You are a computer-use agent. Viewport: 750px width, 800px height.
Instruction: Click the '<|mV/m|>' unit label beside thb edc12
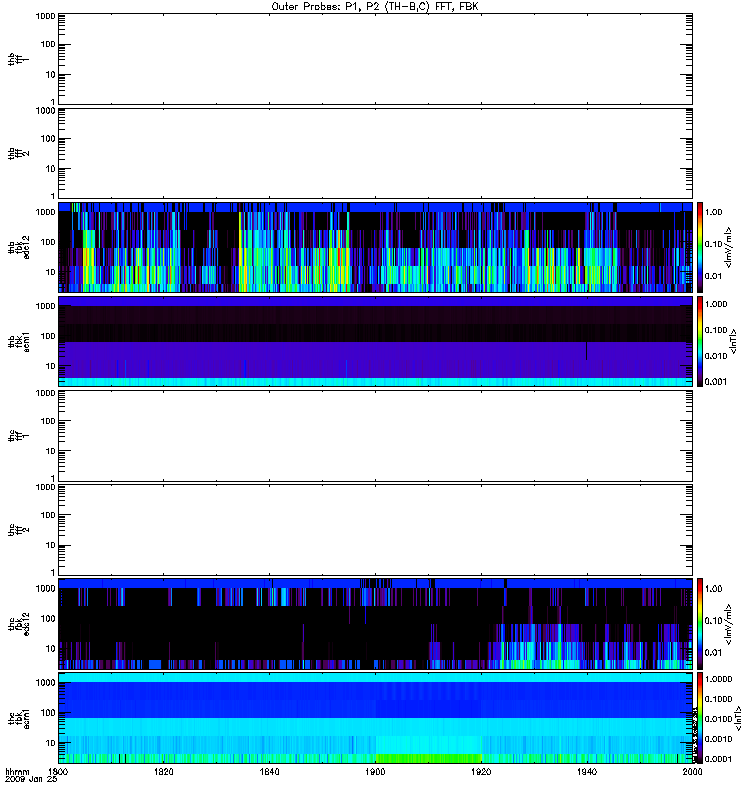(729, 247)
